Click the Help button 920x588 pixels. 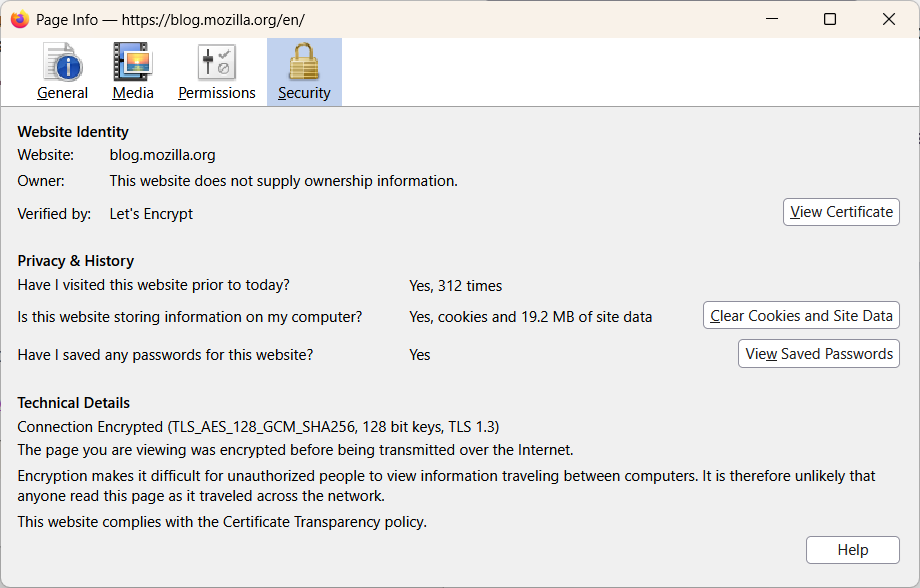pyautogui.click(x=853, y=550)
